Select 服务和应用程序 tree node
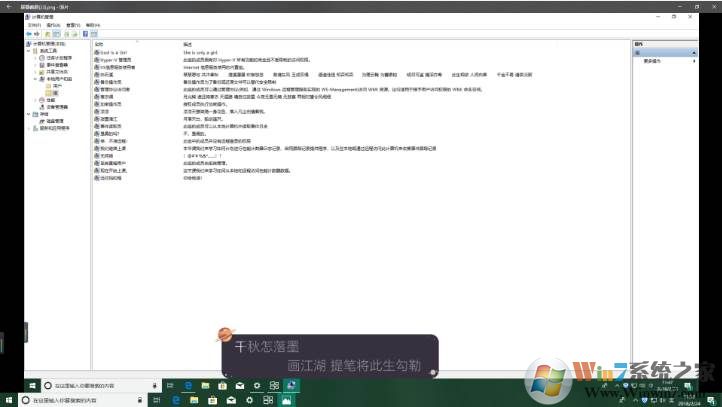This screenshot has height=407, width=722. [x=55, y=128]
